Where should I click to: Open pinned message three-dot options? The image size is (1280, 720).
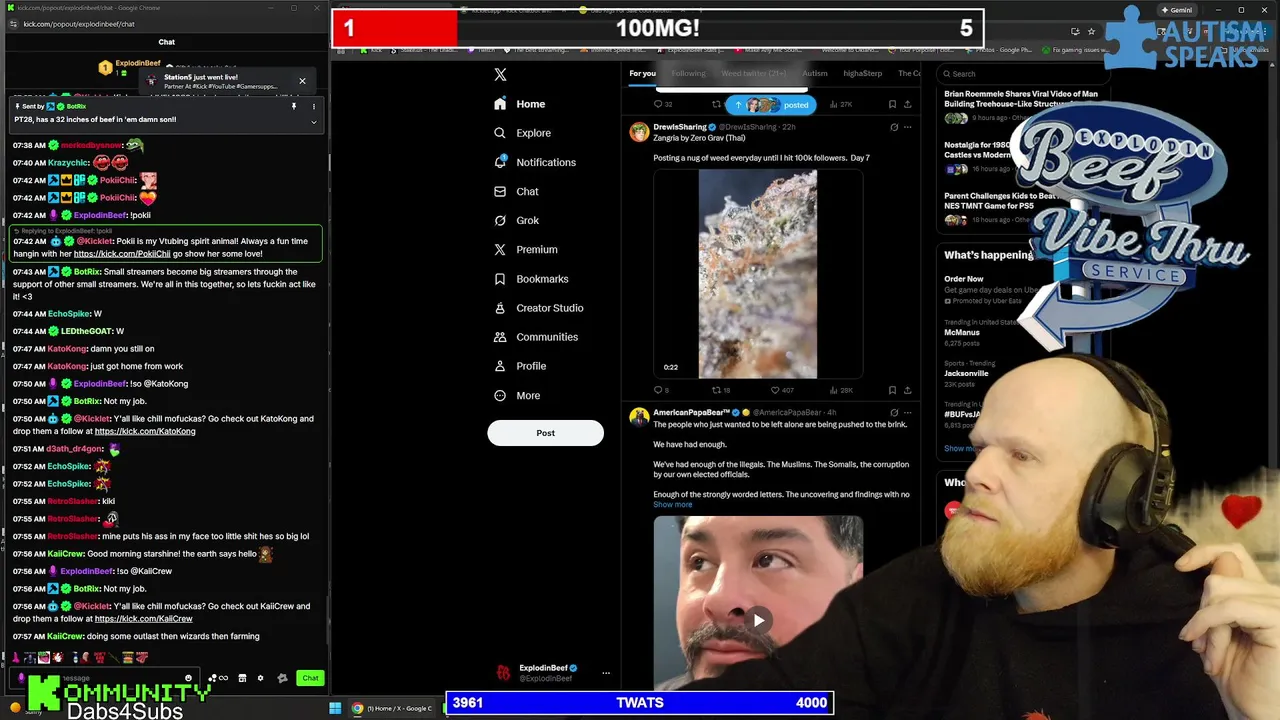pyautogui.click(x=313, y=106)
